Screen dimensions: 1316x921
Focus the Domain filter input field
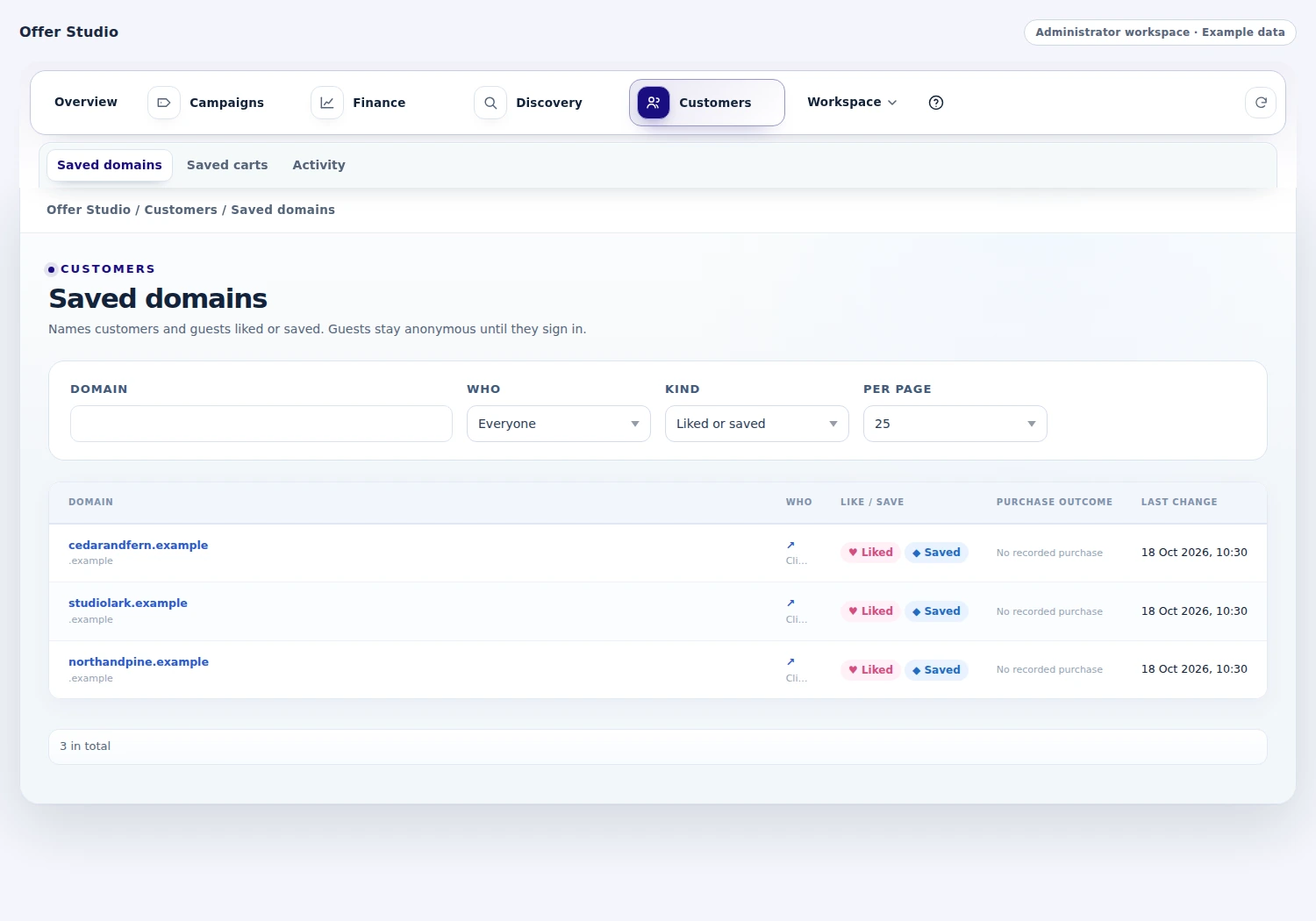point(261,424)
